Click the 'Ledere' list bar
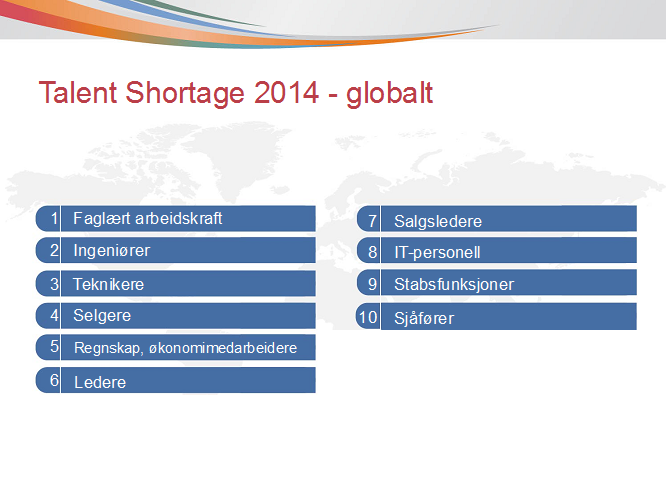Viewport: 666px width, 500px height. tap(188, 380)
